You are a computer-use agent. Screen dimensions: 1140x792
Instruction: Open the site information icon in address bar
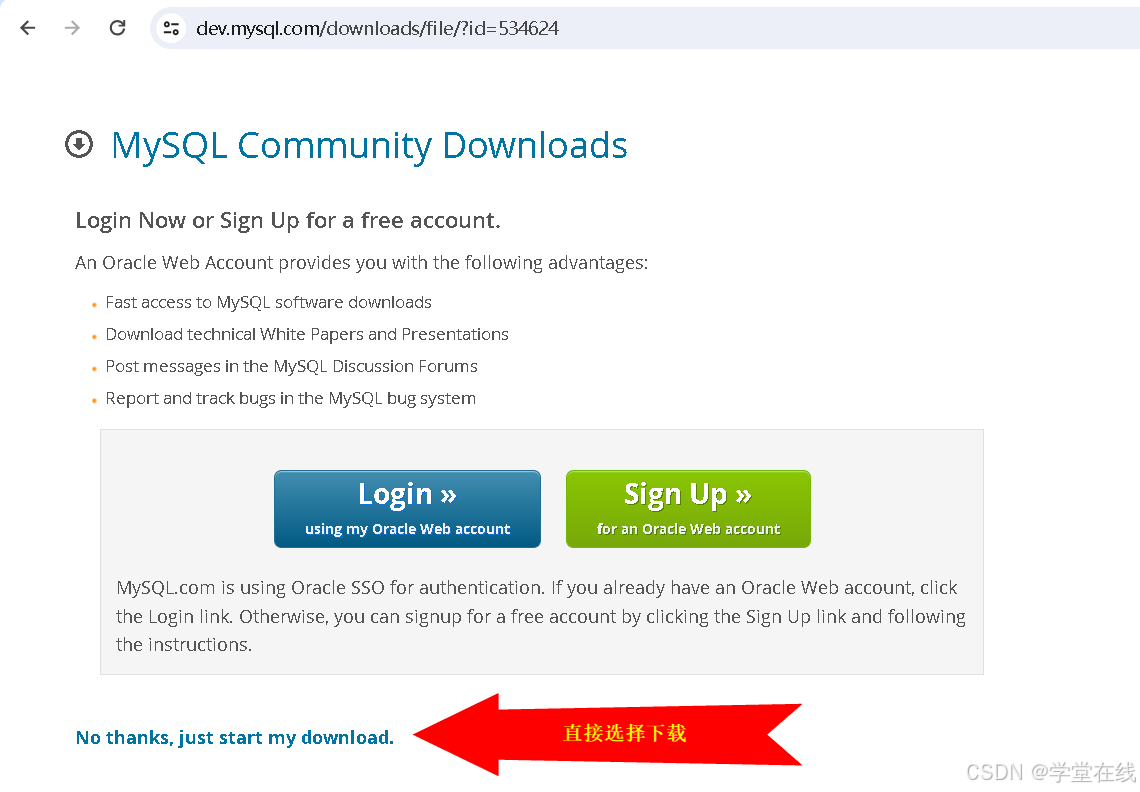[x=172, y=28]
